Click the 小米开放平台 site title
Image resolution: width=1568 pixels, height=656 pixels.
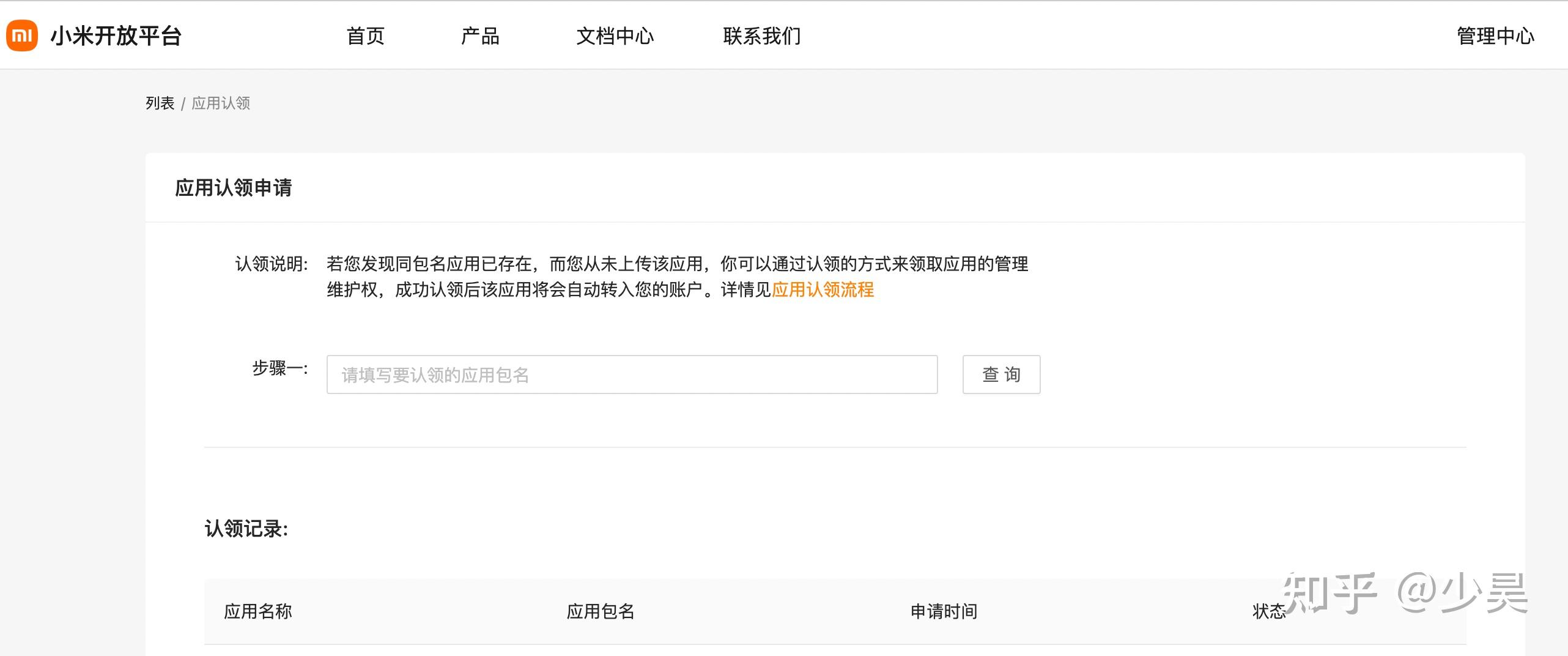pyautogui.click(x=116, y=36)
